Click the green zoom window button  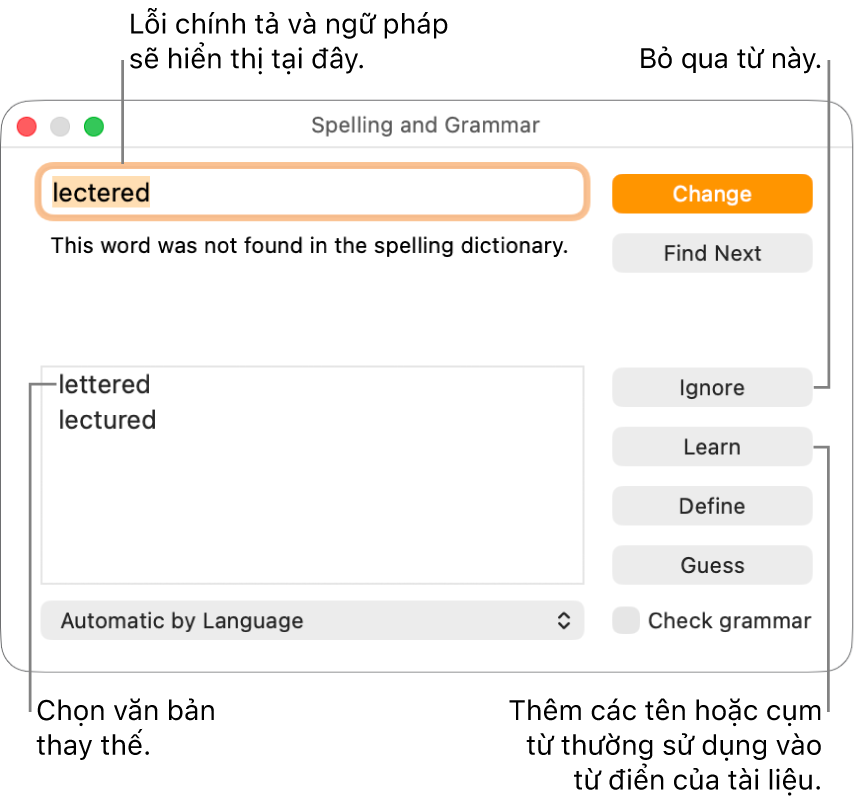(94, 126)
